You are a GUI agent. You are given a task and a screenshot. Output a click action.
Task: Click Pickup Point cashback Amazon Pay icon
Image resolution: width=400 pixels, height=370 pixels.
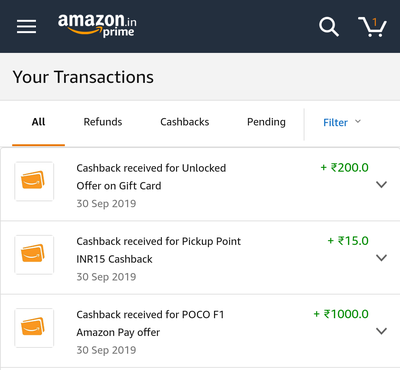[x=34, y=255]
